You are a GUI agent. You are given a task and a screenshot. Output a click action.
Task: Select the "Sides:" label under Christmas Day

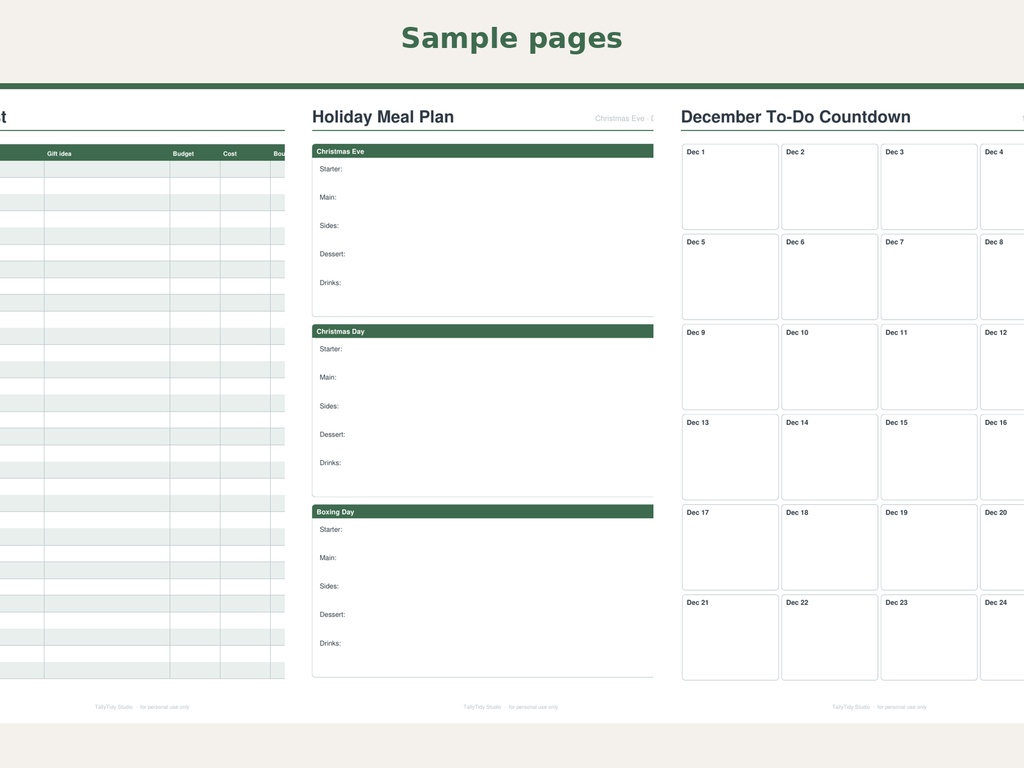329,406
